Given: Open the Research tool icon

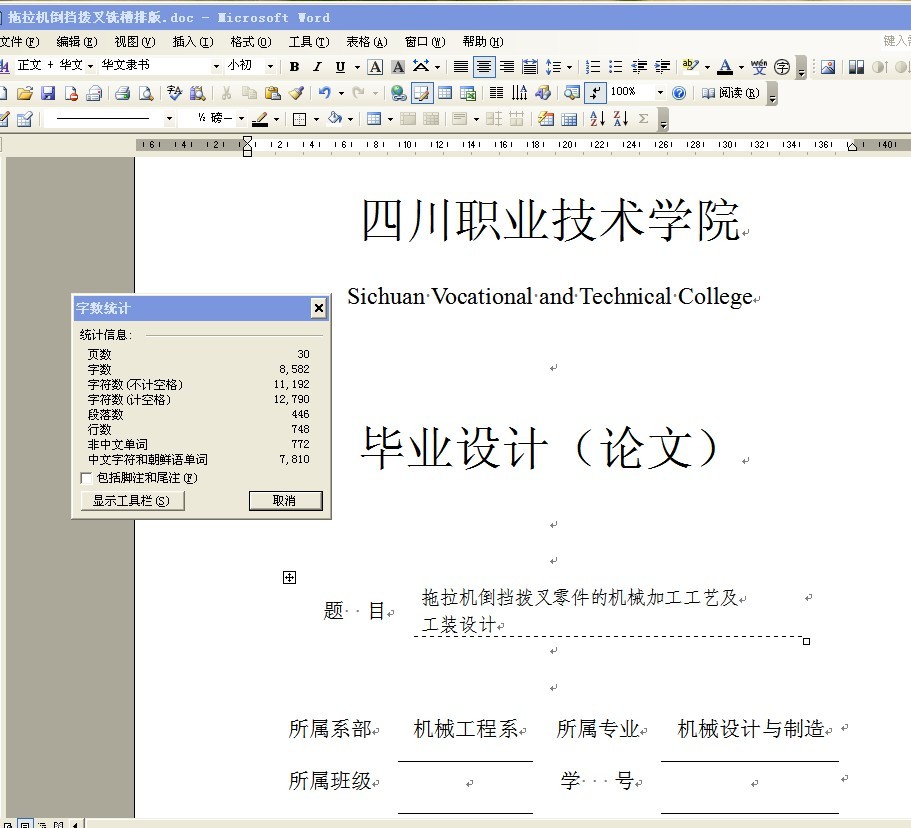Looking at the screenshot, I should pyautogui.click(x=198, y=93).
